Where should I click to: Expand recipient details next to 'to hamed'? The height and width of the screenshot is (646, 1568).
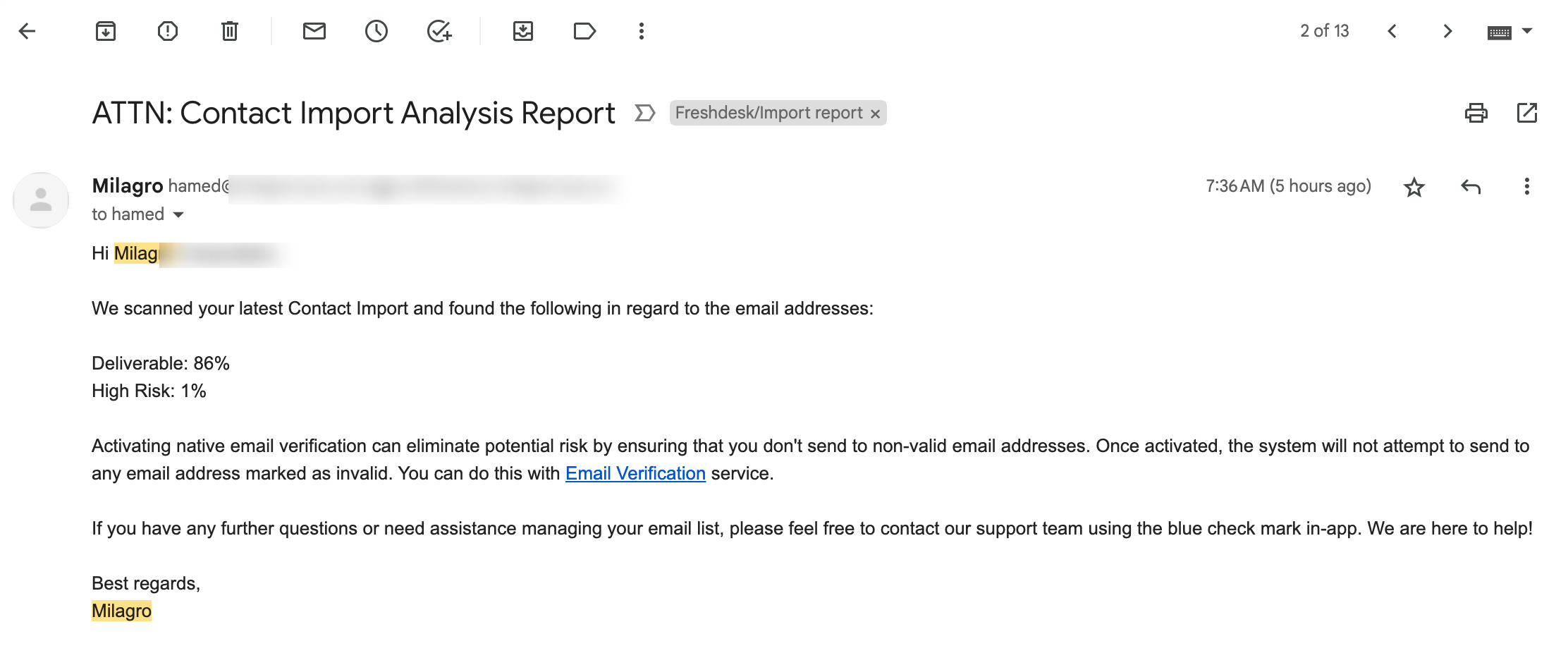tap(178, 214)
